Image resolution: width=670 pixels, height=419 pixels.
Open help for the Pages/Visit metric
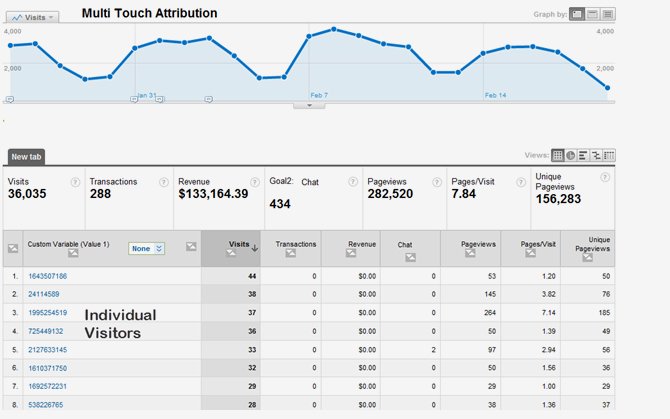(x=520, y=182)
